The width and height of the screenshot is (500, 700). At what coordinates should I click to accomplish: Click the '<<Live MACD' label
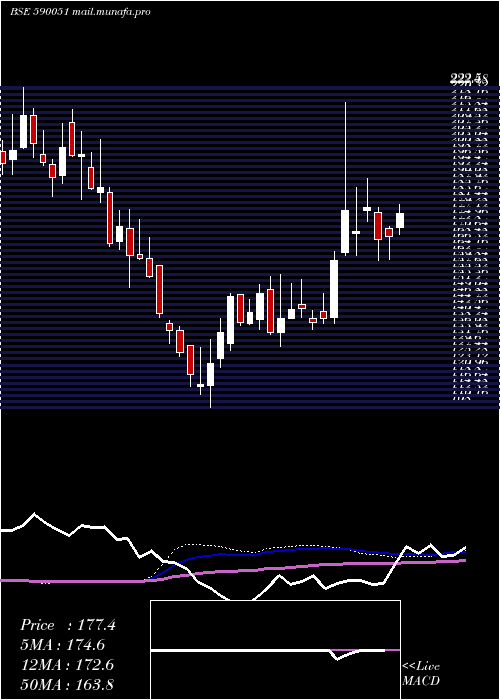(x=421, y=674)
